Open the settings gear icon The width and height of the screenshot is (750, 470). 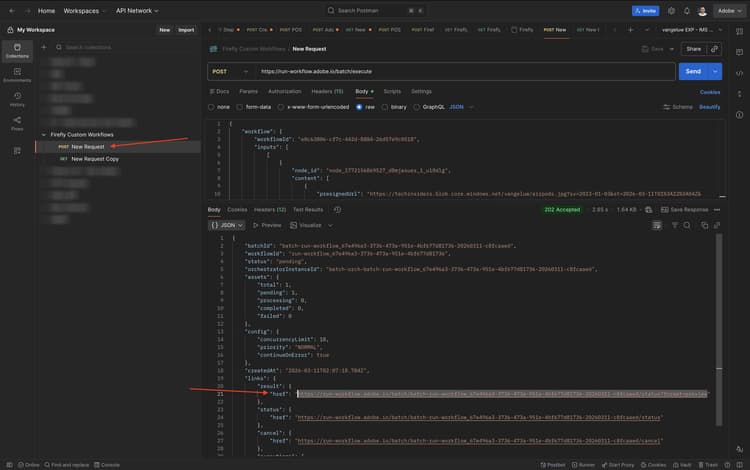click(671, 11)
